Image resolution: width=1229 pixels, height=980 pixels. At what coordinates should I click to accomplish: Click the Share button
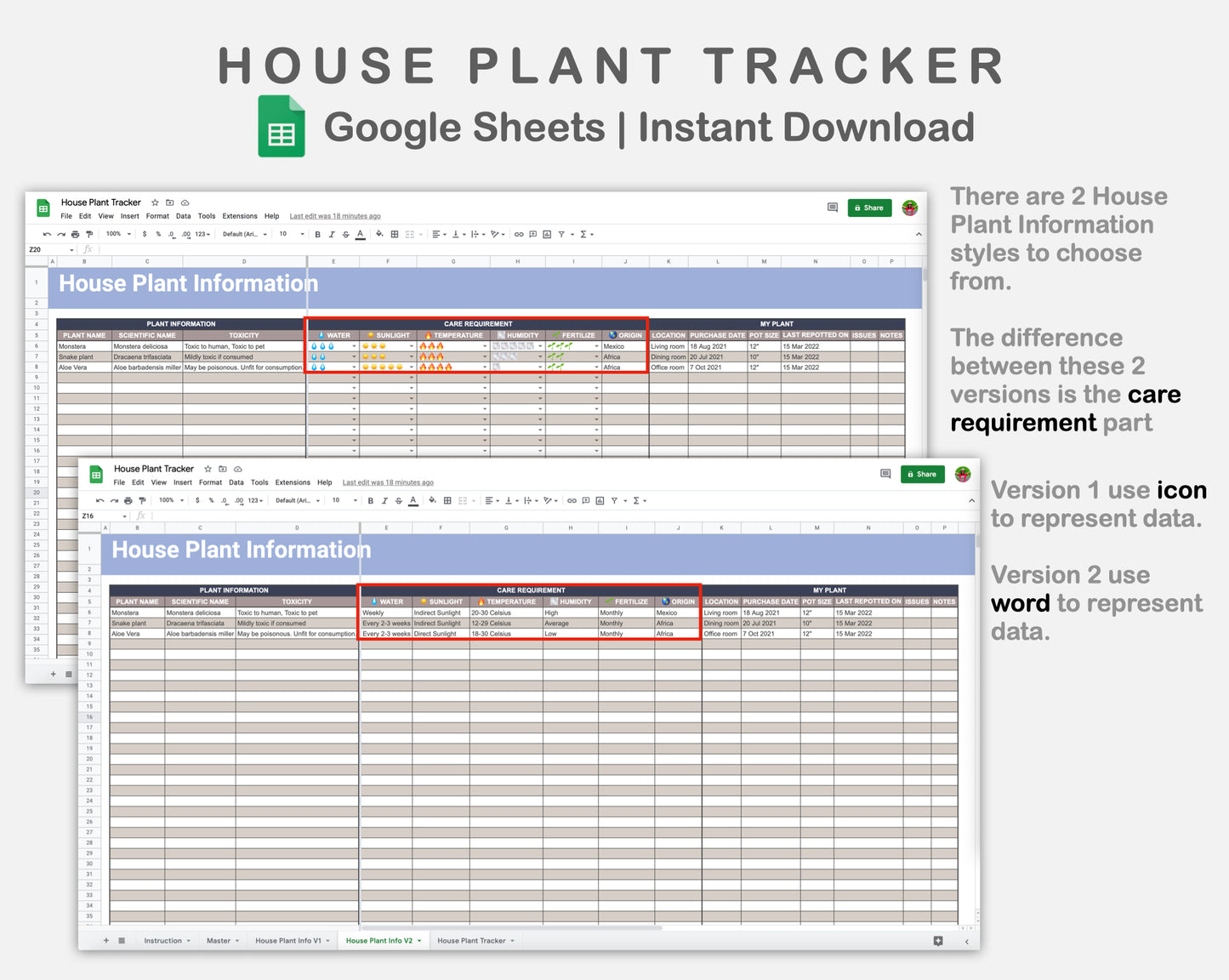[x=922, y=474]
